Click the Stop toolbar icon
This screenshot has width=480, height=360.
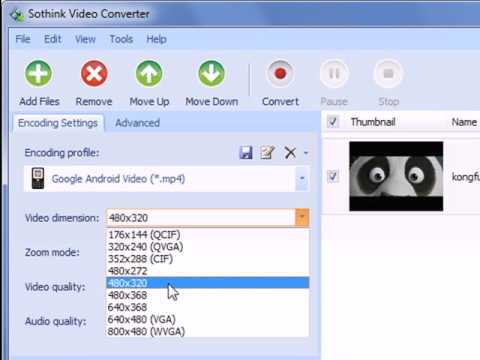click(x=388, y=73)
